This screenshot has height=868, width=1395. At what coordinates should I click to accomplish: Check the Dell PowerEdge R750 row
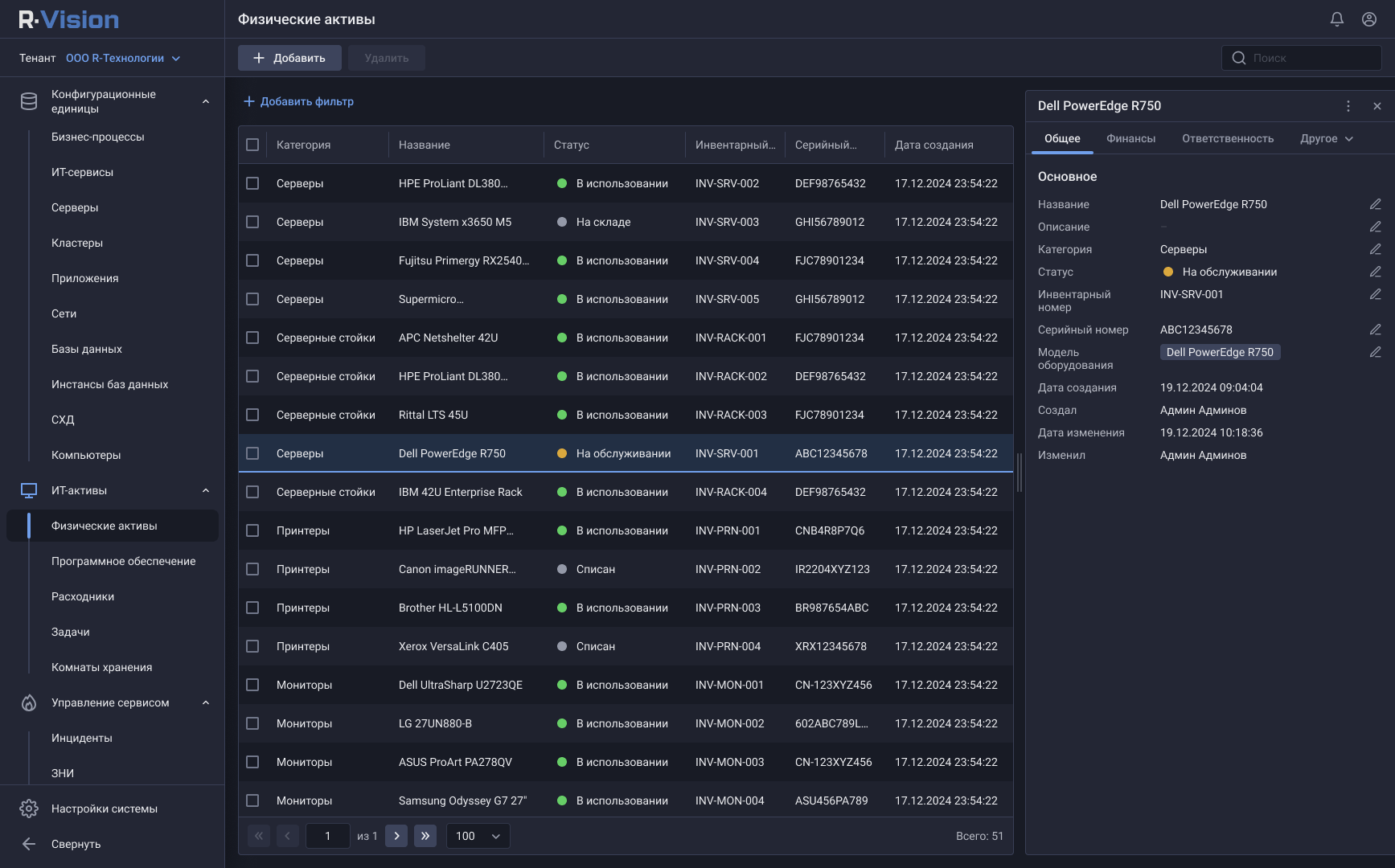(x=252, y=453)
